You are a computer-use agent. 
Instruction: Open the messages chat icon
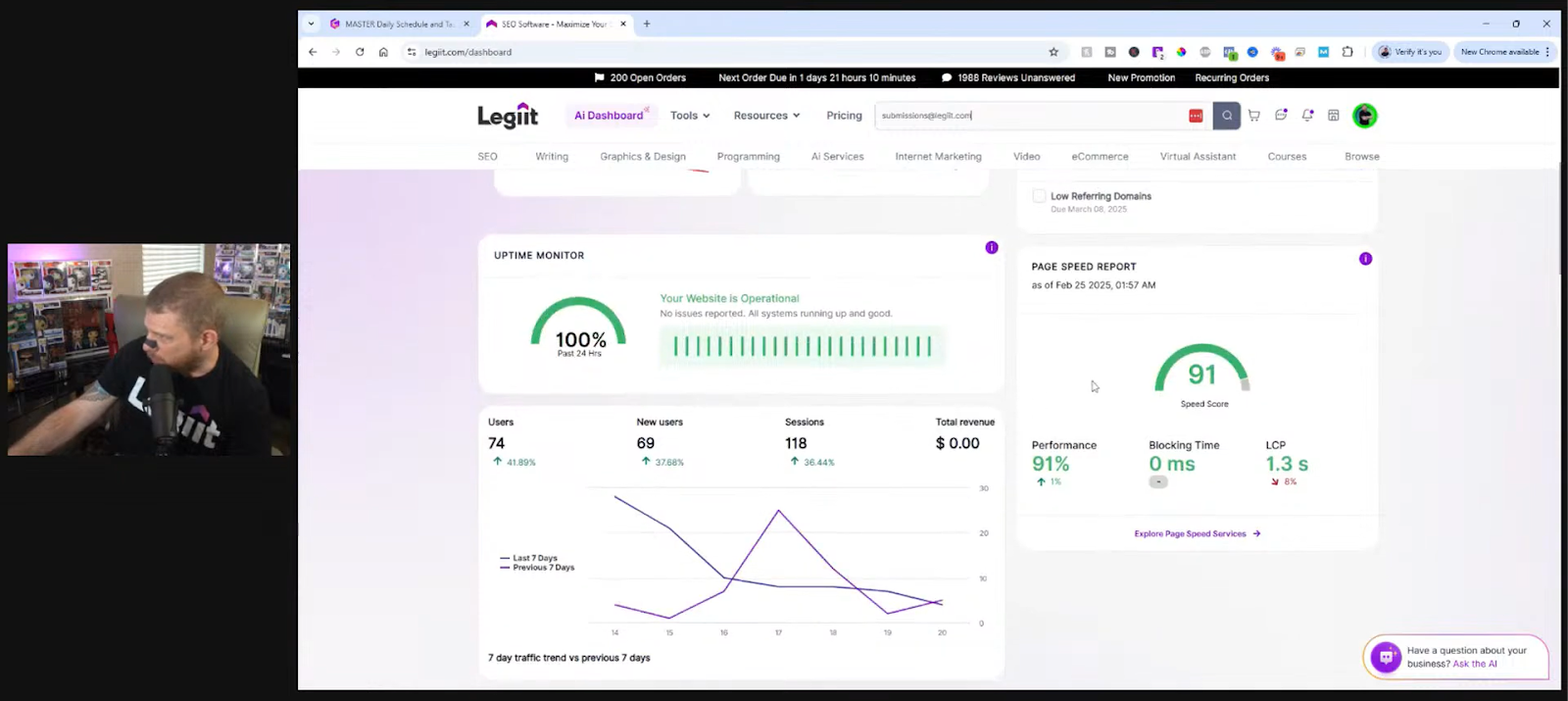[x=1280, y=116]
